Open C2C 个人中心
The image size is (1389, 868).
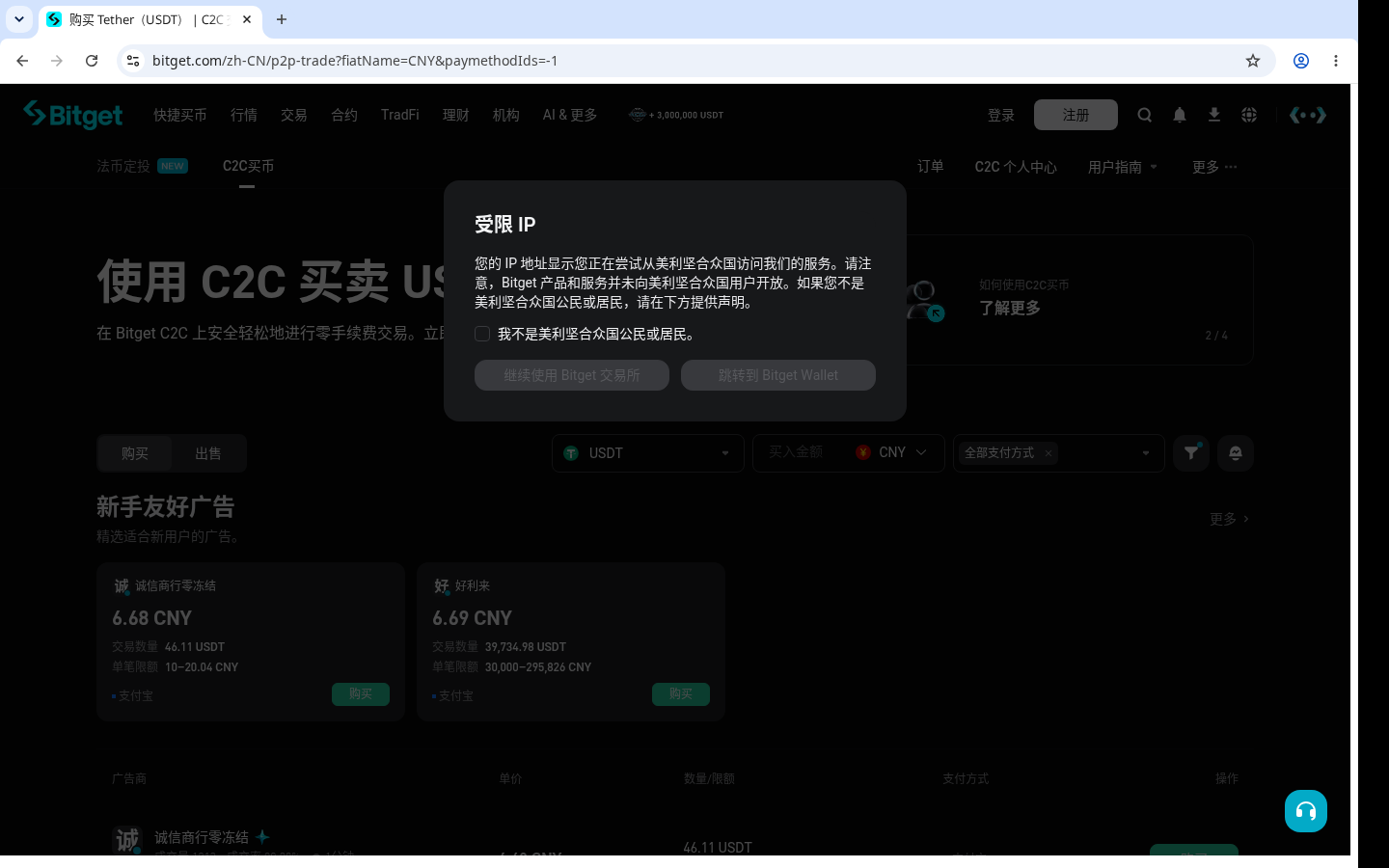pyautogui.click(x=1016, y=167)
